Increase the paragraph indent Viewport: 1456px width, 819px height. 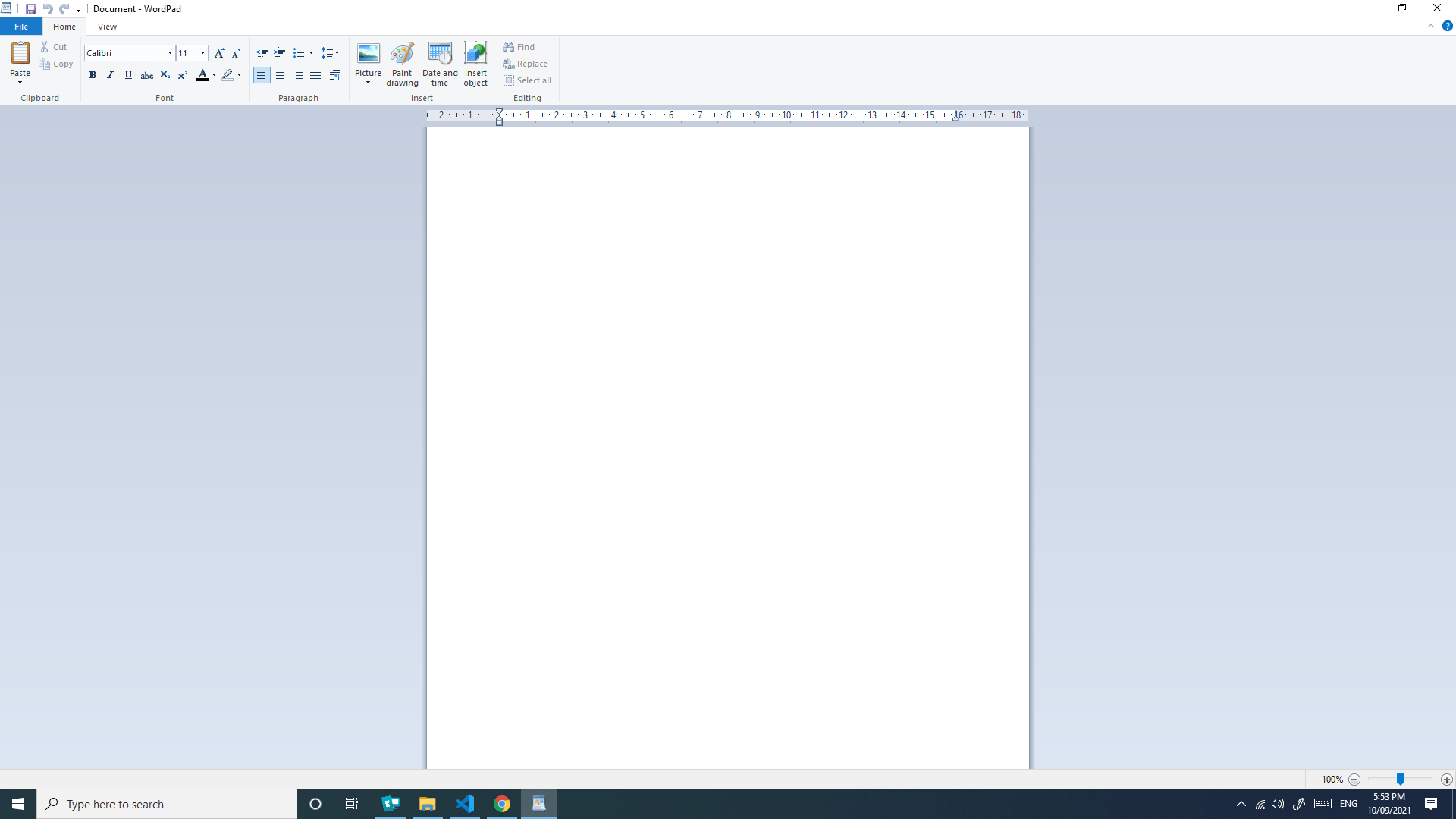(x=280, y=53)
